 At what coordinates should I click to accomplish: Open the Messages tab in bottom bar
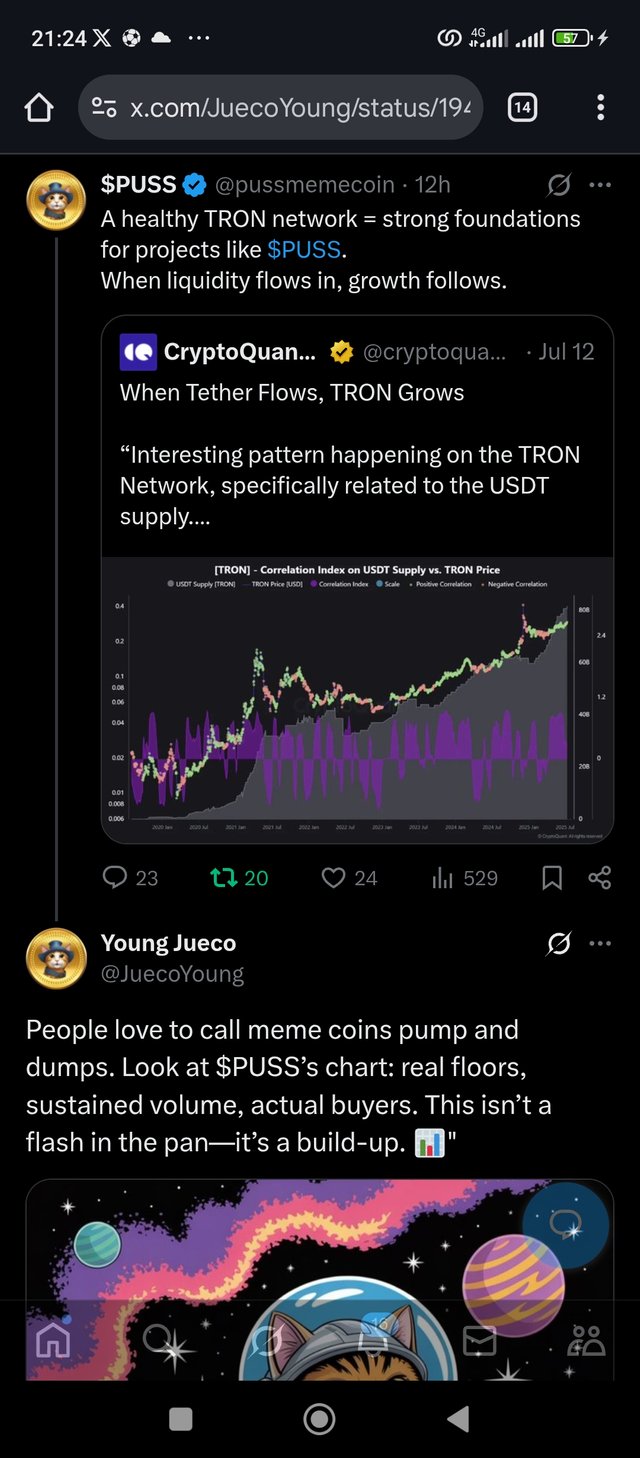coord(480,1340)
